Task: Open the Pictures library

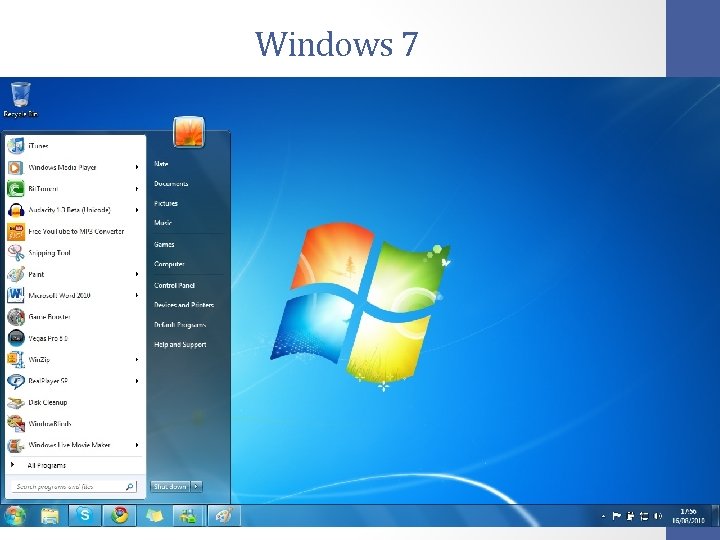Action: [166, 203]
